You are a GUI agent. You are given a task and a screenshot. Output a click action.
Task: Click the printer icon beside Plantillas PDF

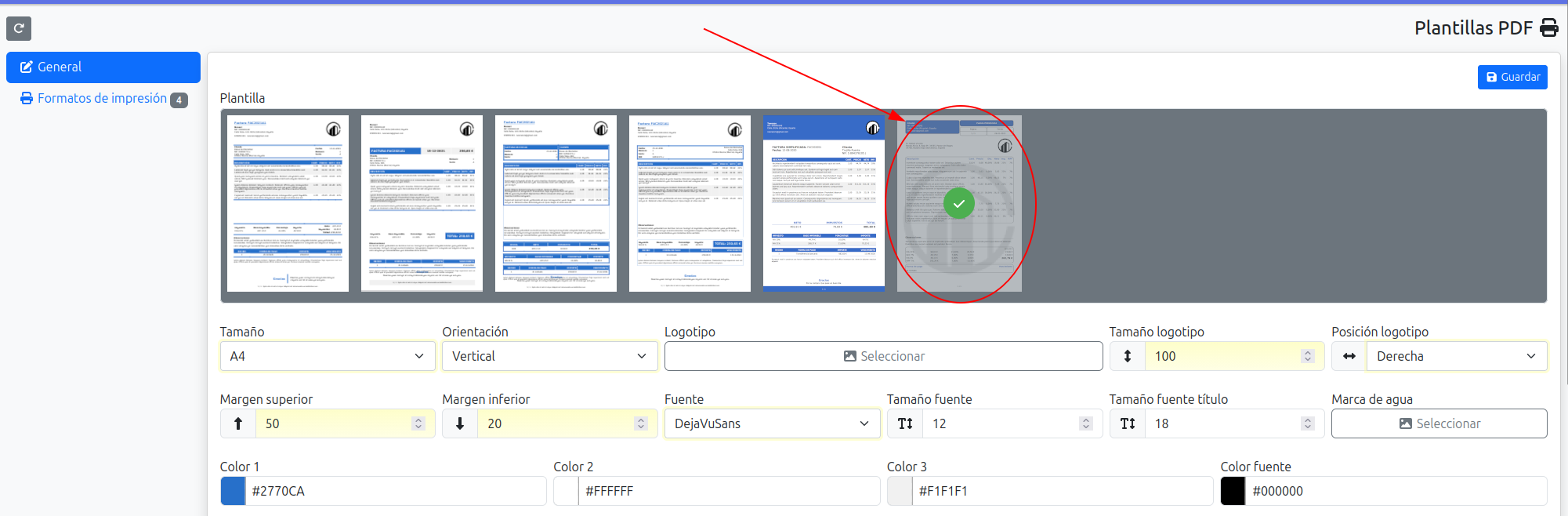pos(1548,28)
